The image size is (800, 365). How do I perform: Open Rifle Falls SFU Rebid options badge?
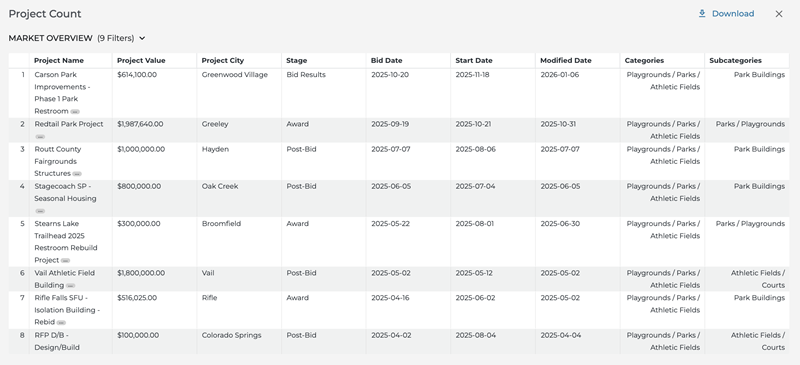point(61,323)
